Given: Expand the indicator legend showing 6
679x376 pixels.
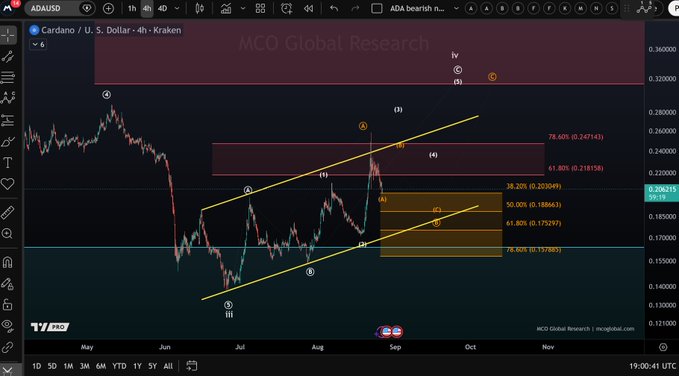Looking at the screenshot, I should [x=38, y=44].
